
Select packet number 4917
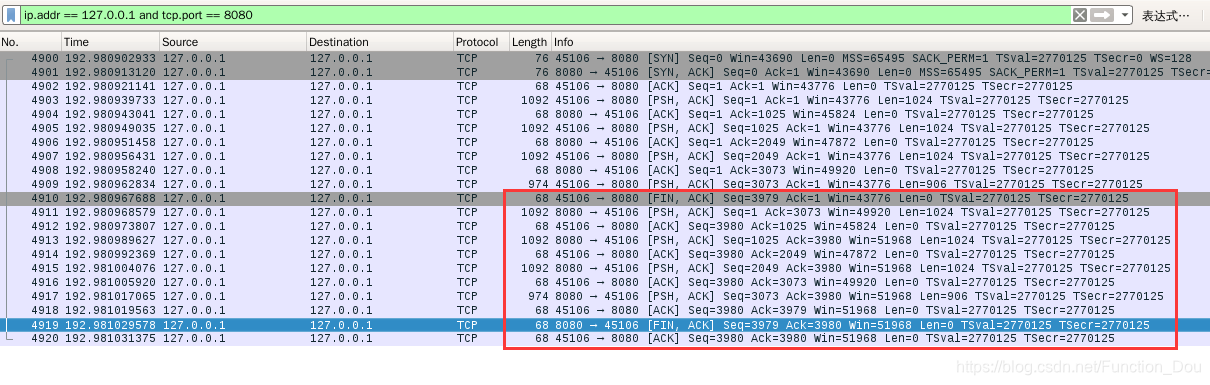pos(605,297)
